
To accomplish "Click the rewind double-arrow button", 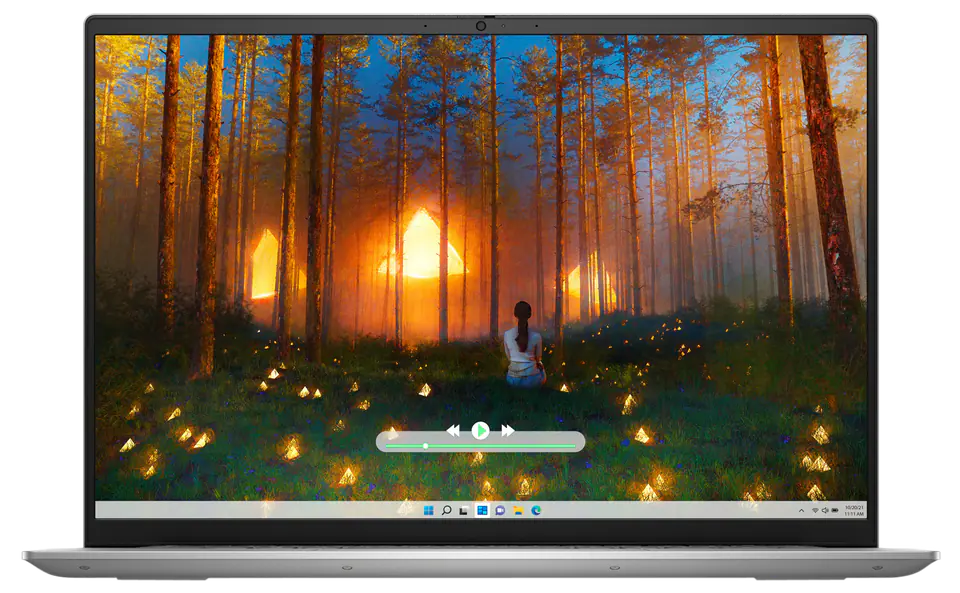I will [x=453, y=430].
